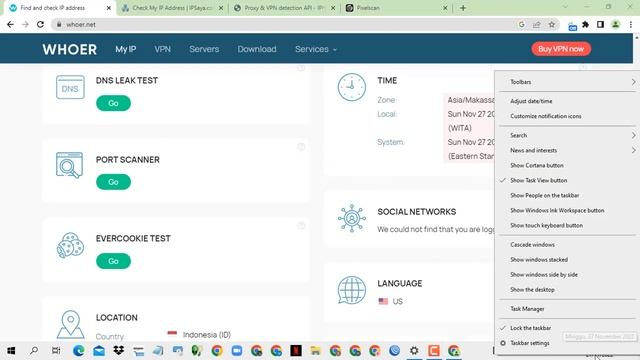Open Settings gear on taskbar

pyautogui.click(x=414, y=351)
